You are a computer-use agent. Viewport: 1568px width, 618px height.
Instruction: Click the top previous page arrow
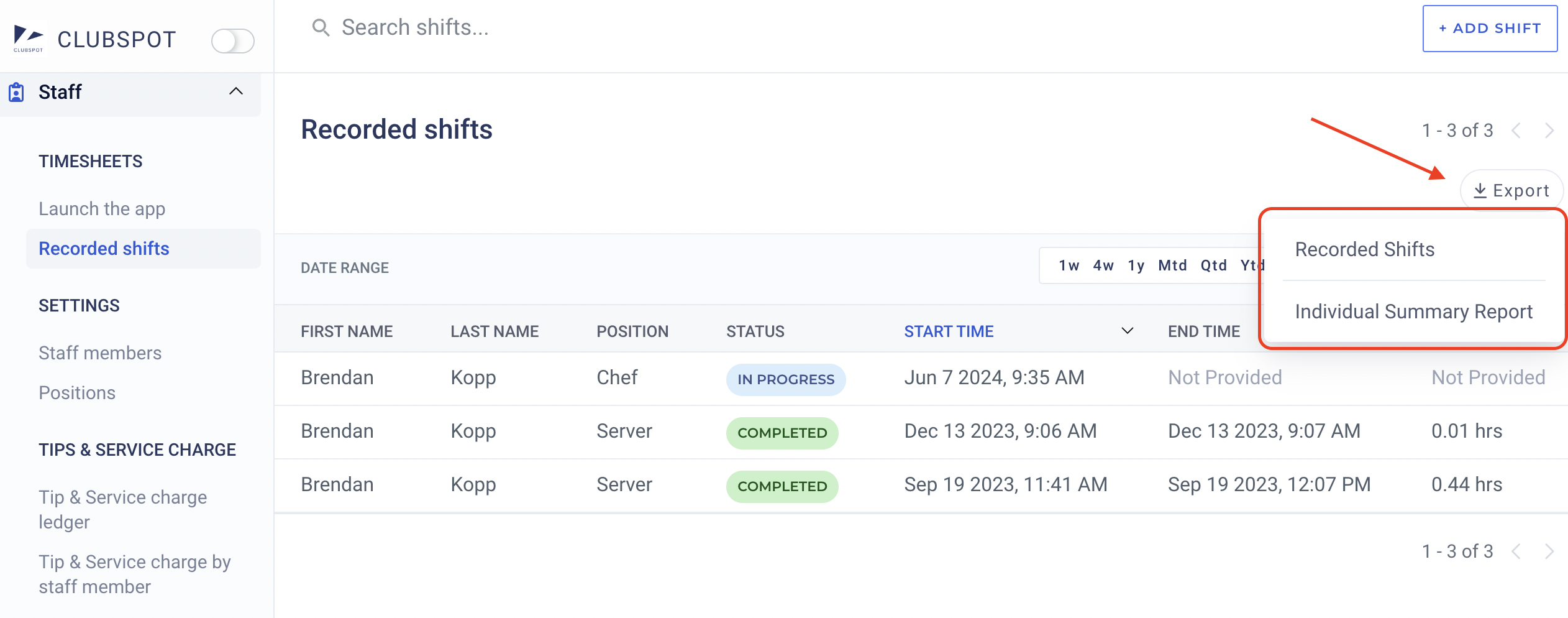[x=1516, y=131]
